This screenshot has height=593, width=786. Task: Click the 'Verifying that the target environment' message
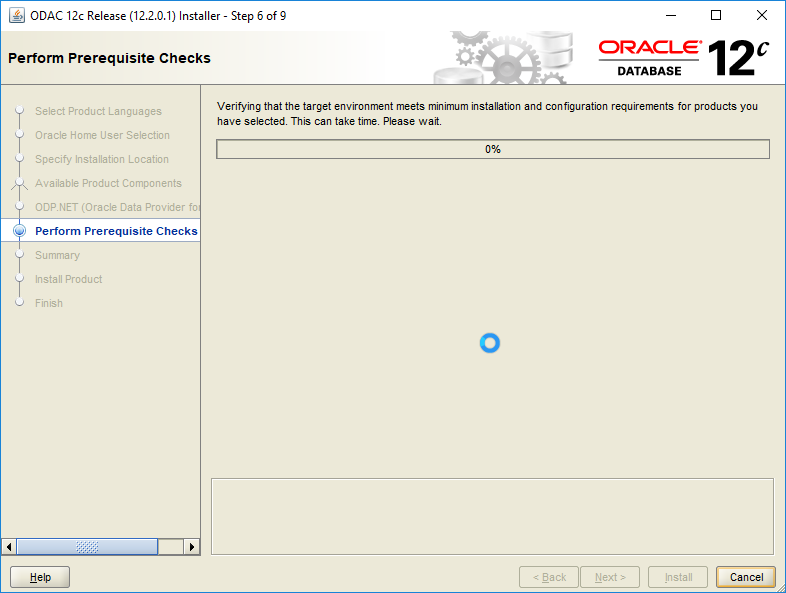click(x=487, y=114)
